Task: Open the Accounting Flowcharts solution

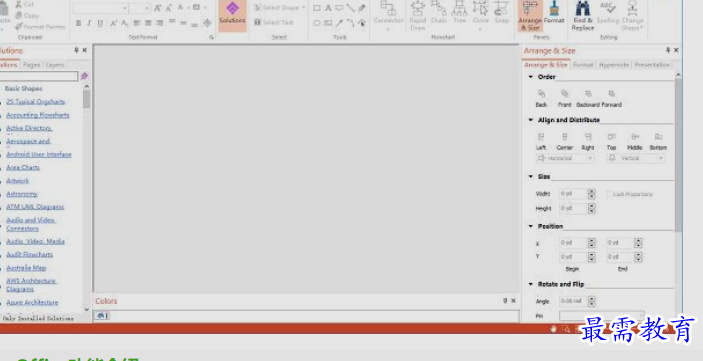Action: [x=38, y=115]
